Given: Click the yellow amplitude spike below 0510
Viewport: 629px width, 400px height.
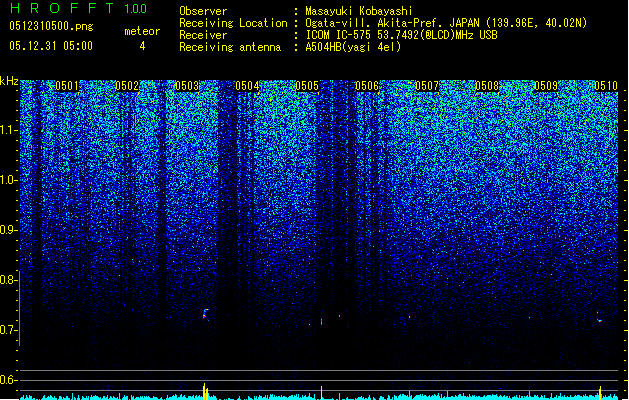Looking at the screenshot, I should (600, 393).
